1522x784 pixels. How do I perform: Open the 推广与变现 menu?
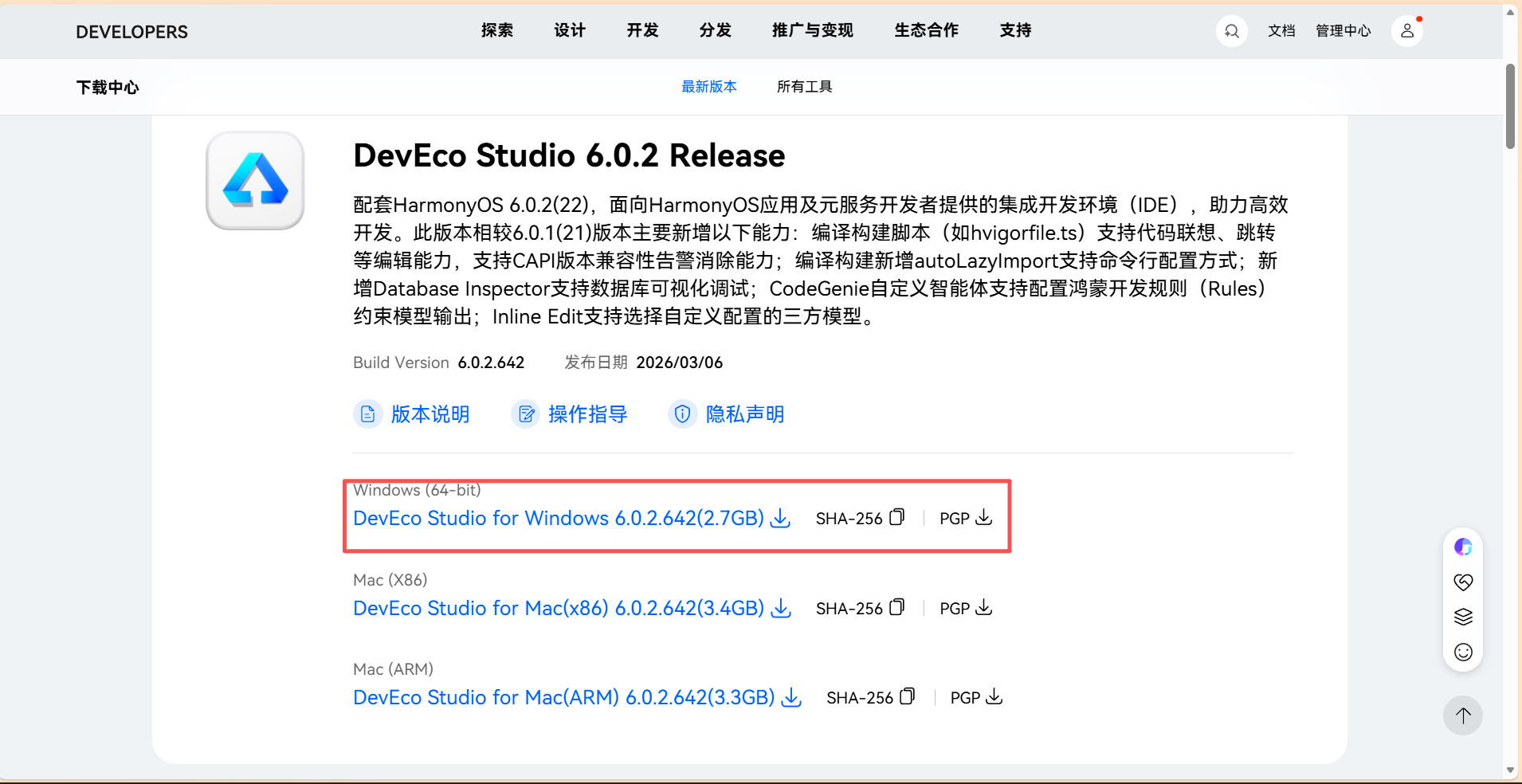click(x=813, y=30)
